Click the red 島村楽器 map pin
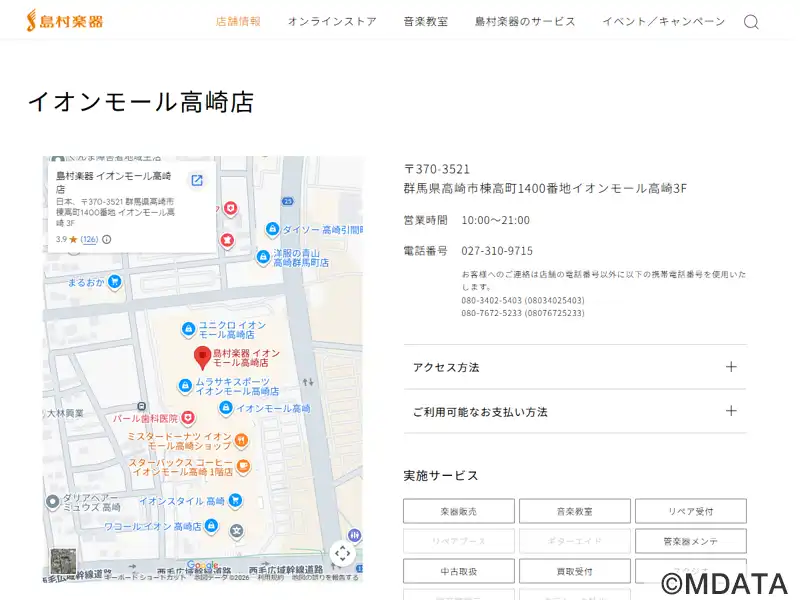This screenshot has width=800, height=600. [202, 357]
